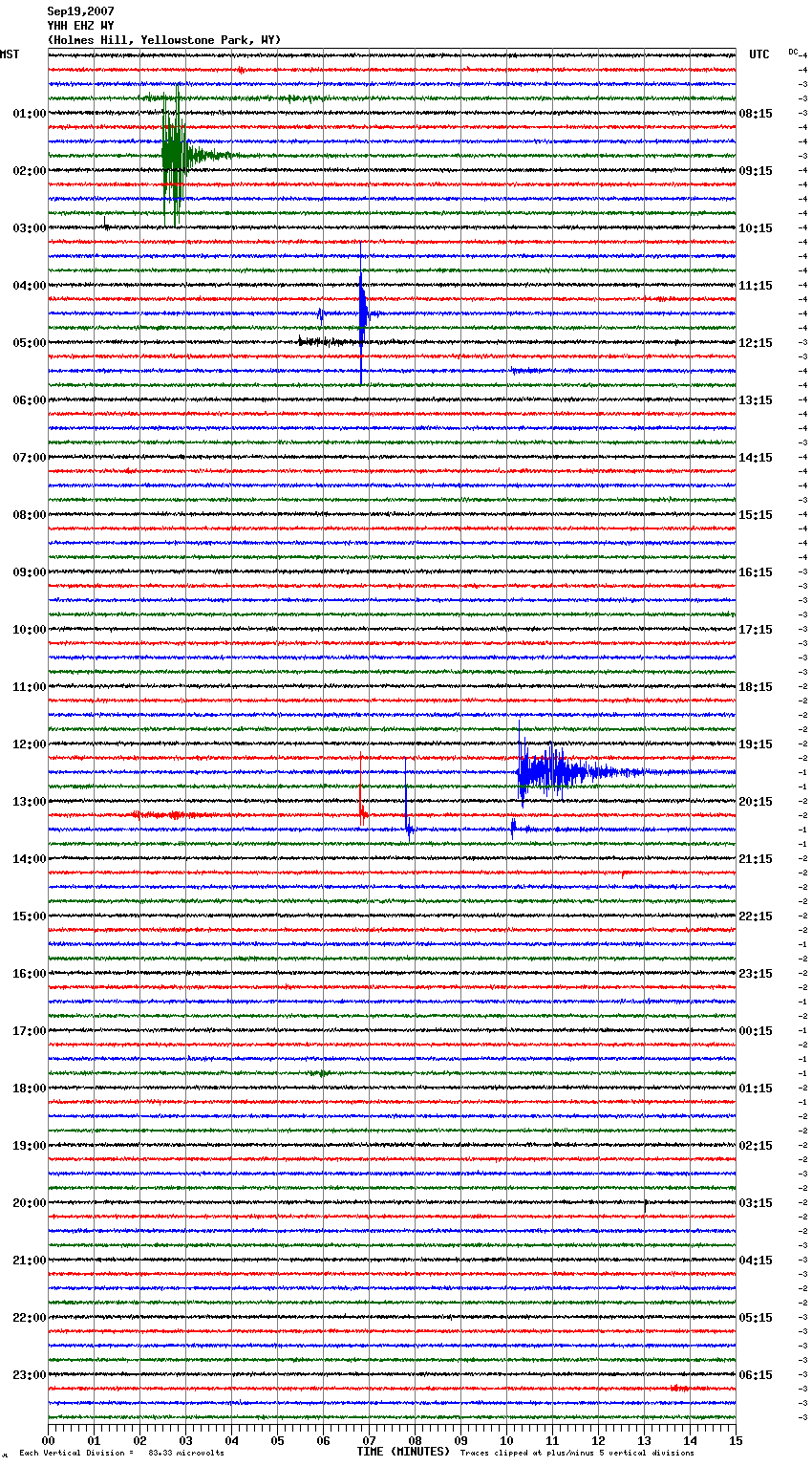The image size is (812, 1466).
Task: Select the 20:00 MST time label
Action: [x=30, y=1203]
